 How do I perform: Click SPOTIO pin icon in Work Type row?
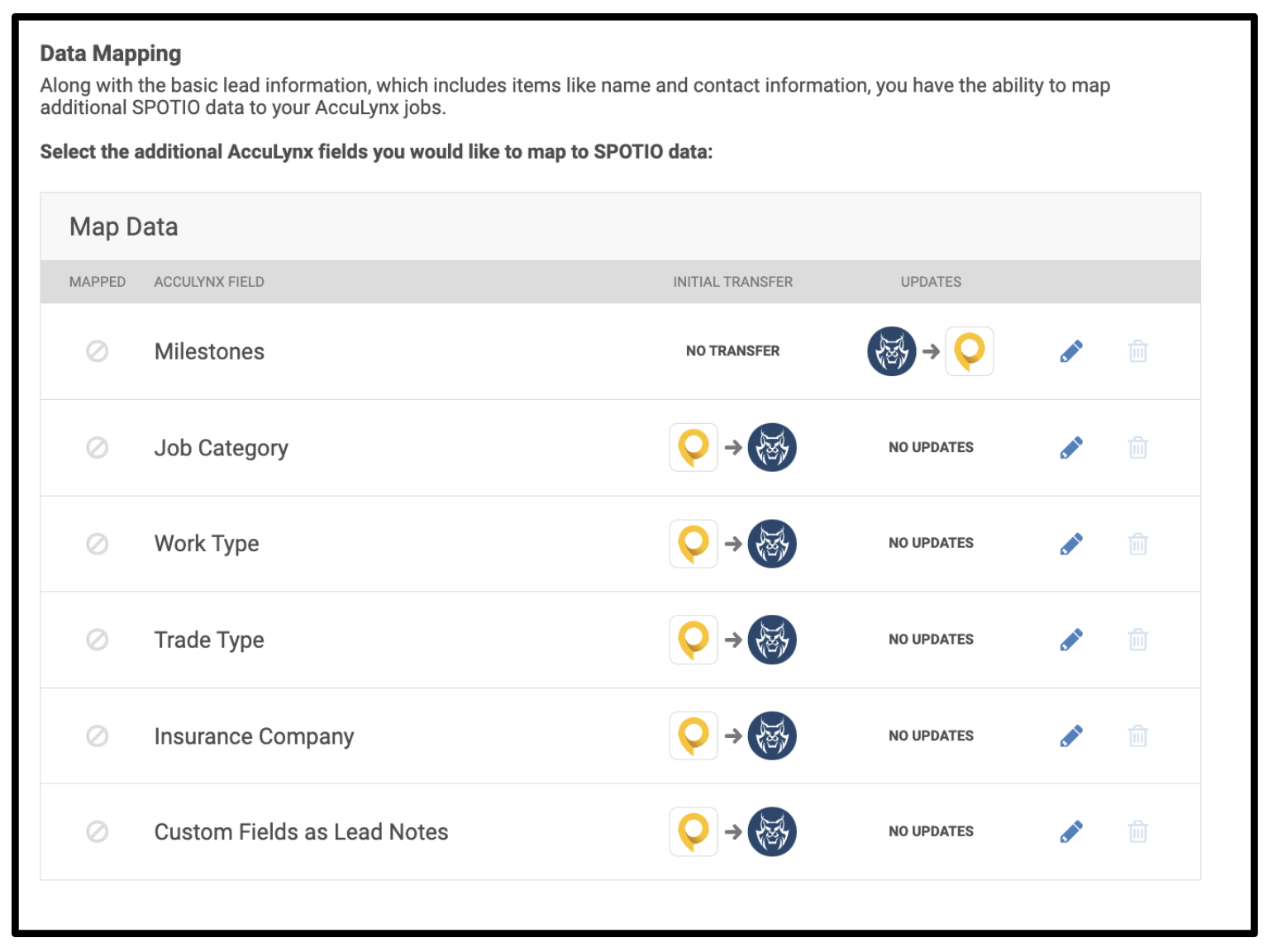(x=694, y=543)
